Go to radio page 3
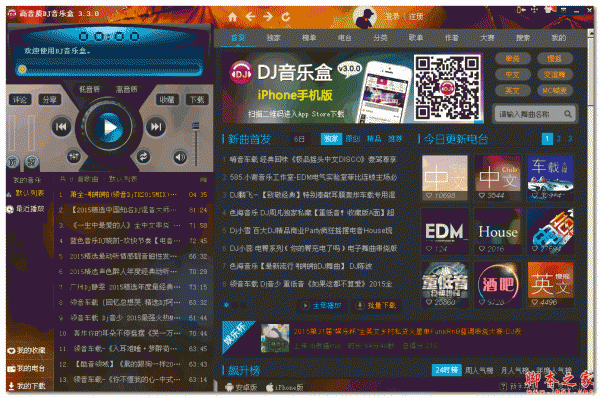 [x=570, y=139]
